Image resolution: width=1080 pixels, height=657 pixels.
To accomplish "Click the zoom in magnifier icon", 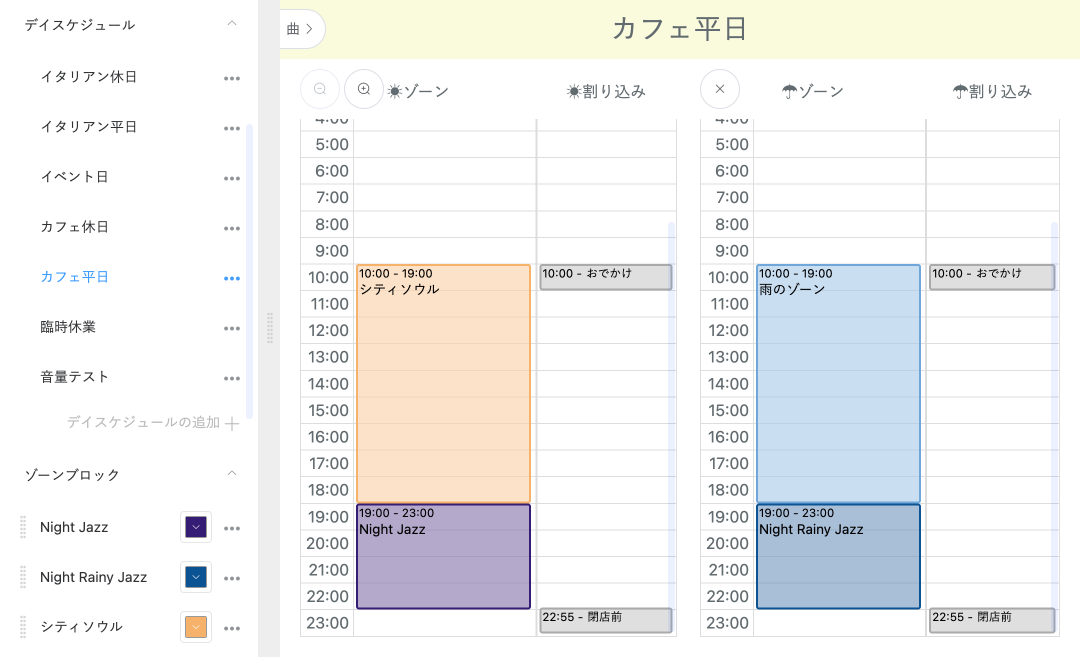I will click(364, 89).
